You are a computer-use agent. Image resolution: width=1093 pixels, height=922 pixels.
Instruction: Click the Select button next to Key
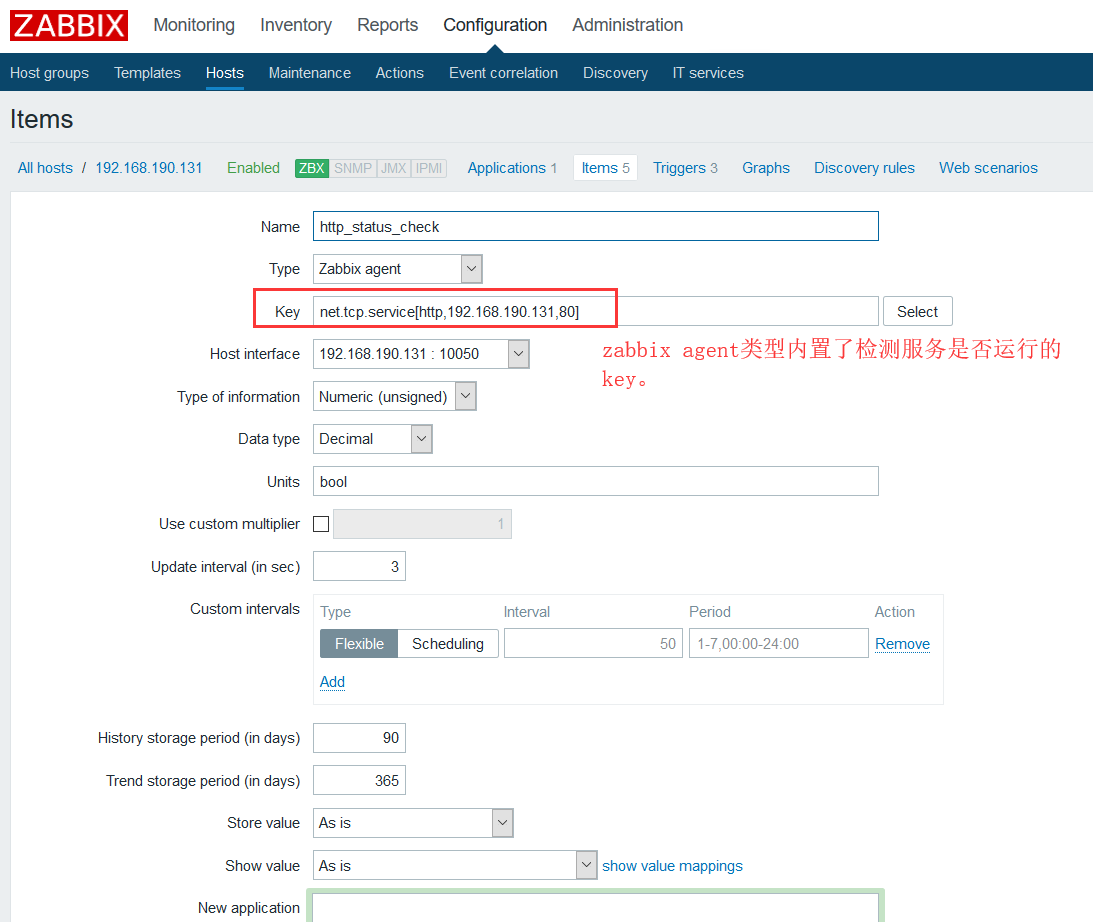(917, 312)
